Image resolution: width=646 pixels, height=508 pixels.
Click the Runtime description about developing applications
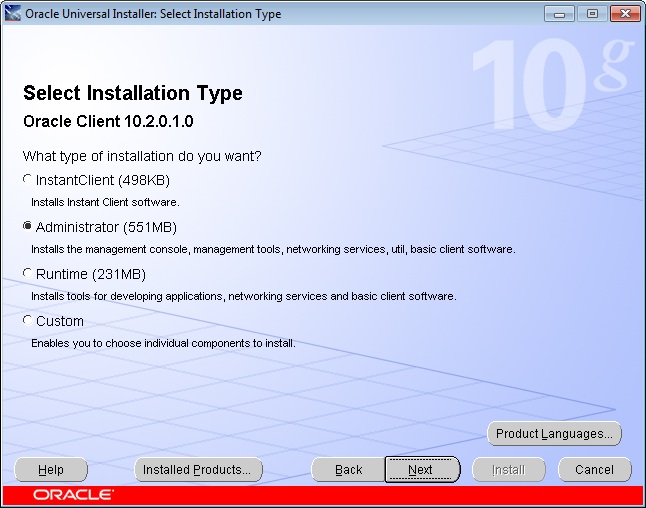(244, 296)
